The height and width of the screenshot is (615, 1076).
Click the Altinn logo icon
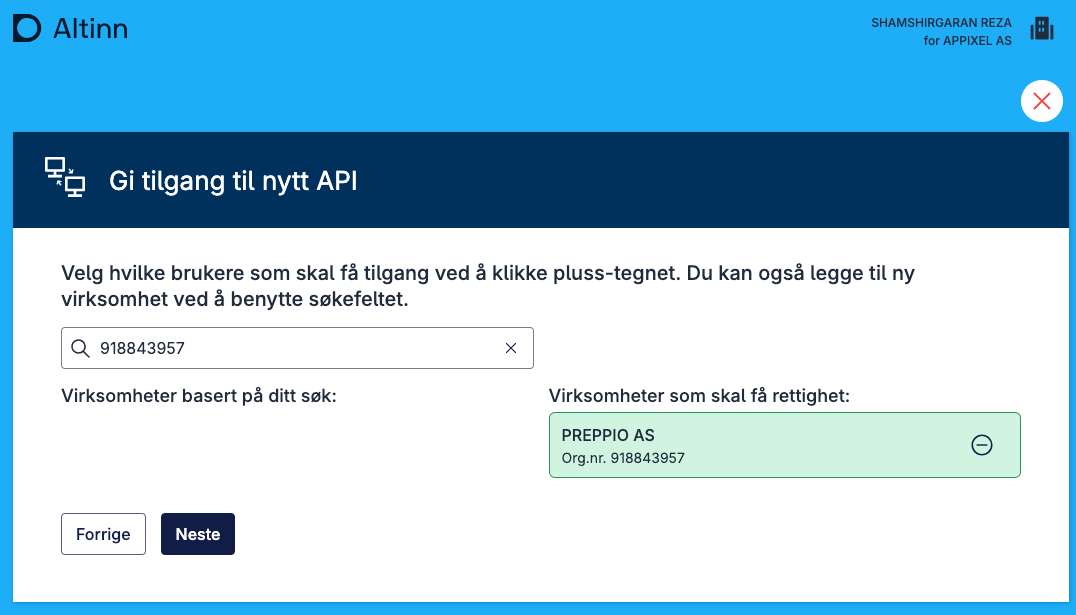click(27, 29)
